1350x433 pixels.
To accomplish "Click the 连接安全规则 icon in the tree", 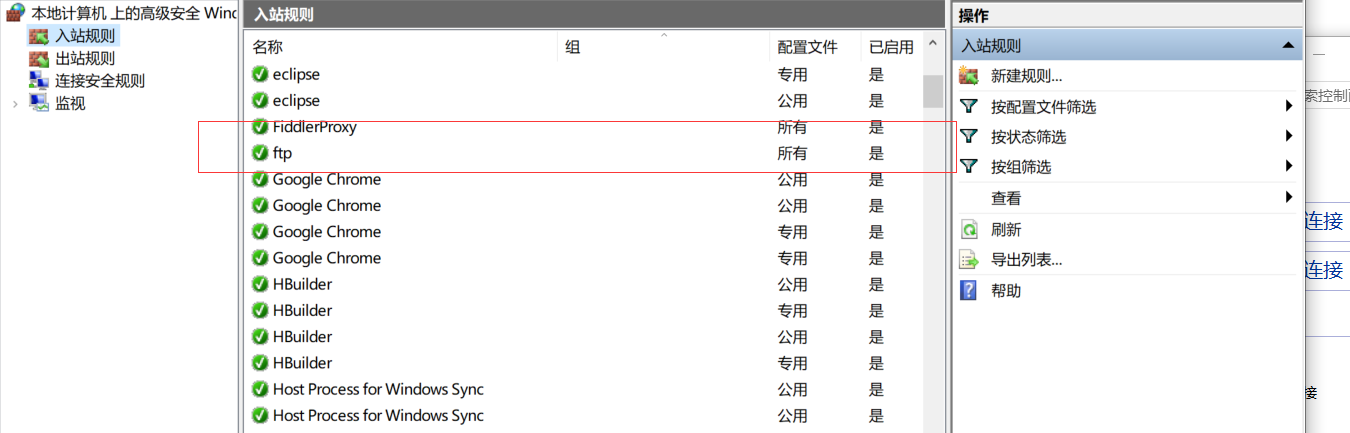I will tap(39, 81).
